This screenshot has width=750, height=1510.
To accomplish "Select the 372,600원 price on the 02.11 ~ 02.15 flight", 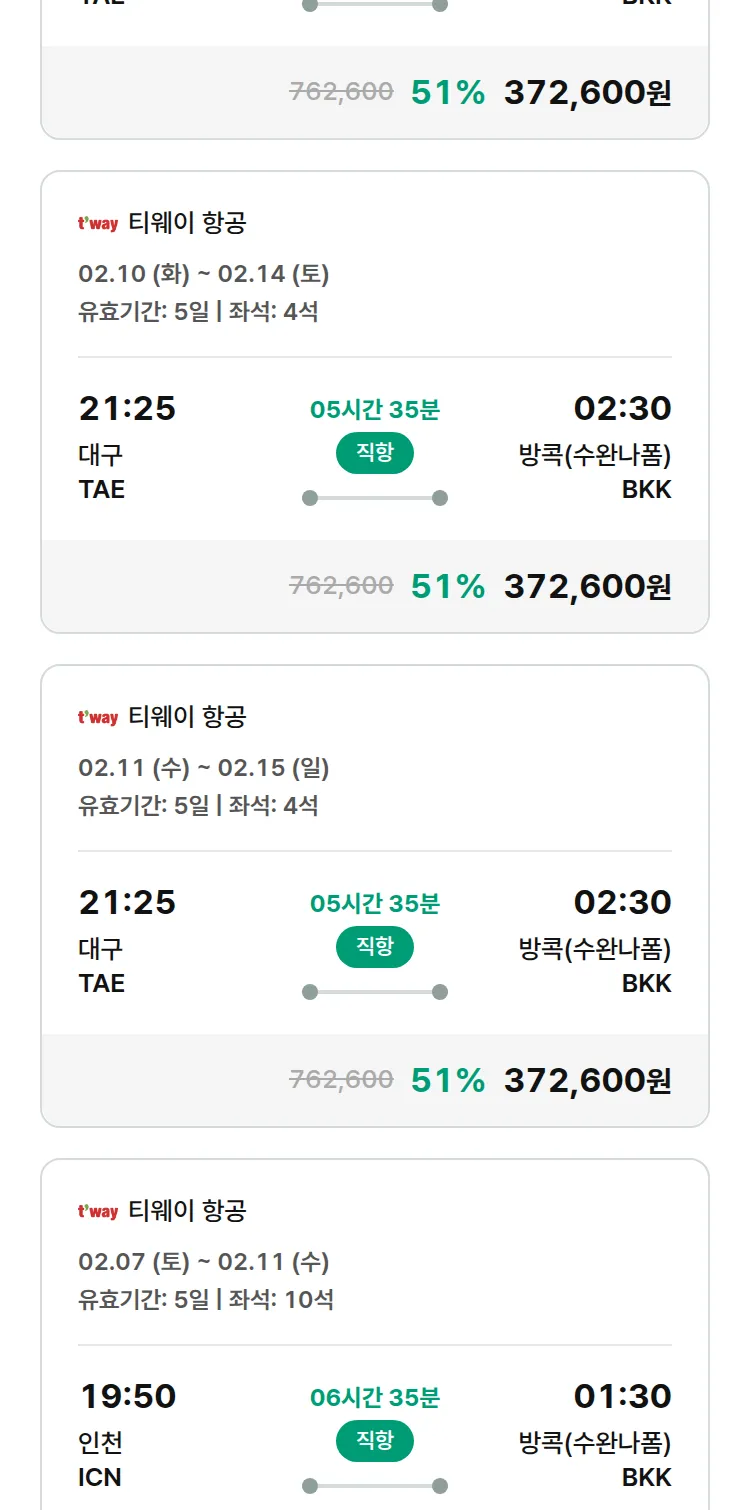I will pos(587,1080).
